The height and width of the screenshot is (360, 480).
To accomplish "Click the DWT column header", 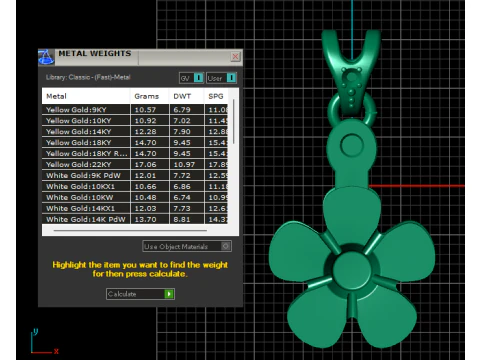I will coord(187,96).
